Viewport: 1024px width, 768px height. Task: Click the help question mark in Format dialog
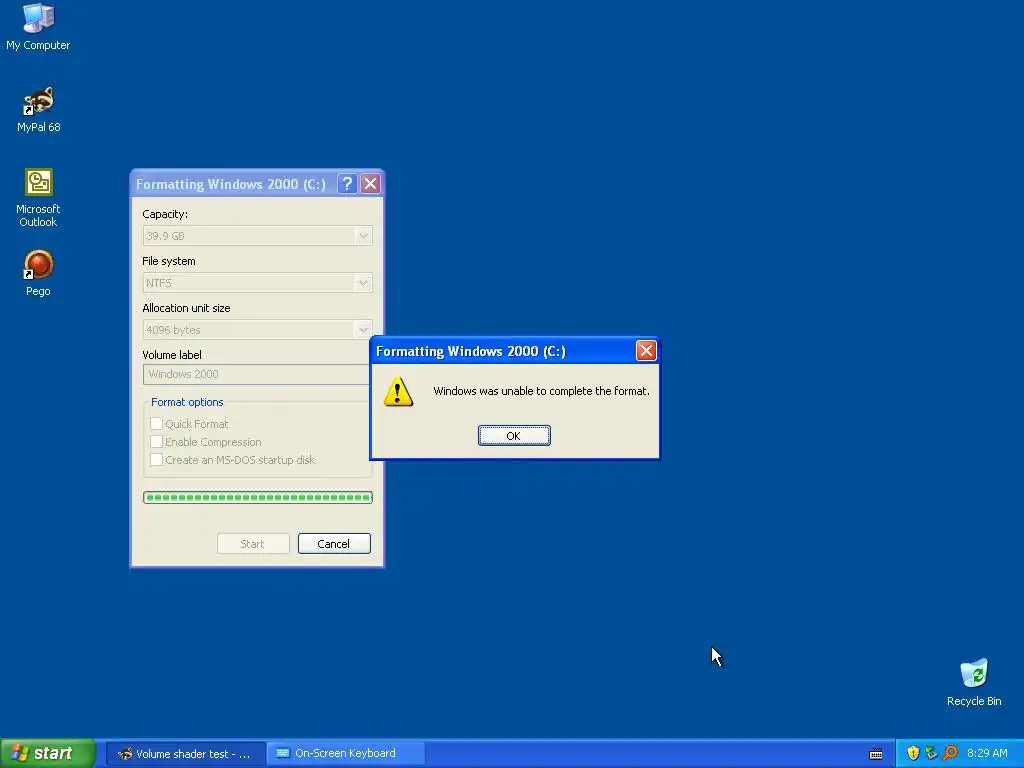coord(347,184)
